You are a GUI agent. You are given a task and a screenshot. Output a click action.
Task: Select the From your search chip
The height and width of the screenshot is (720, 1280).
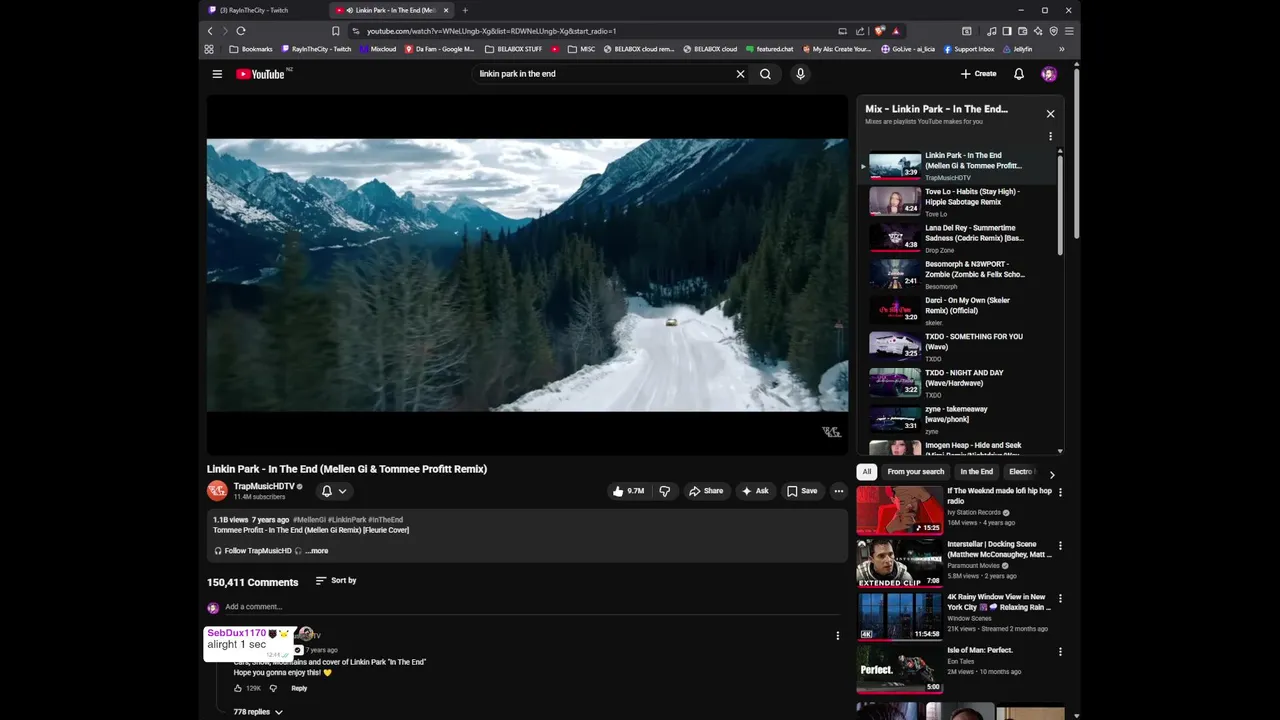point(915,472)
